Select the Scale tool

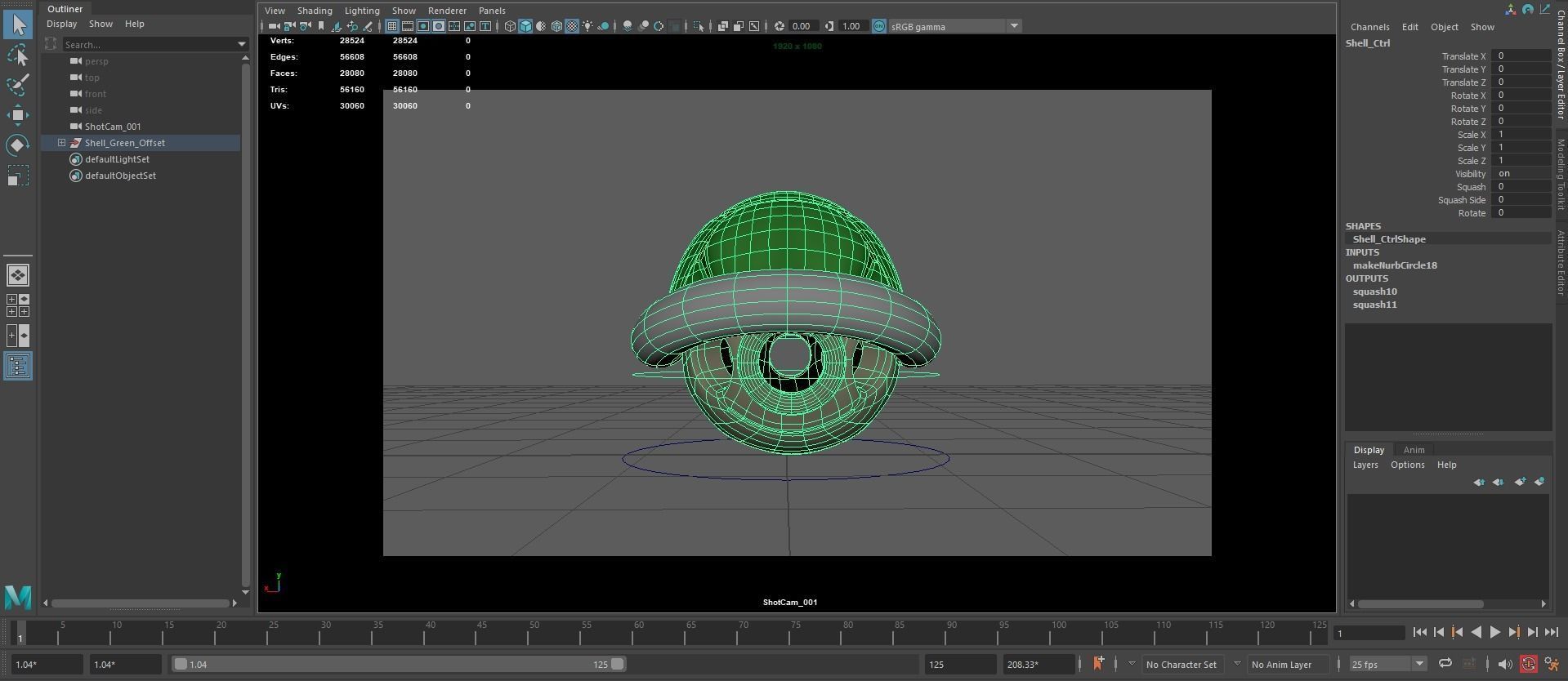pyautogui.click(x=18, y=176)
